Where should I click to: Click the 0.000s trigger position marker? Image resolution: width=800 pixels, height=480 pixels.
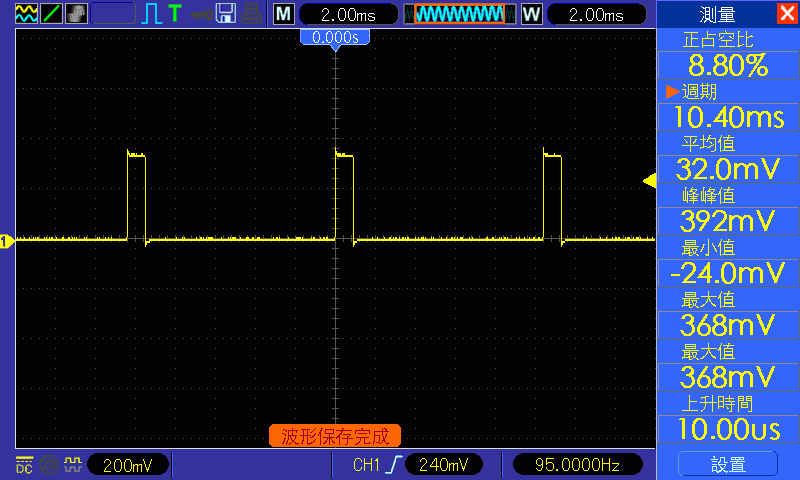335,38
